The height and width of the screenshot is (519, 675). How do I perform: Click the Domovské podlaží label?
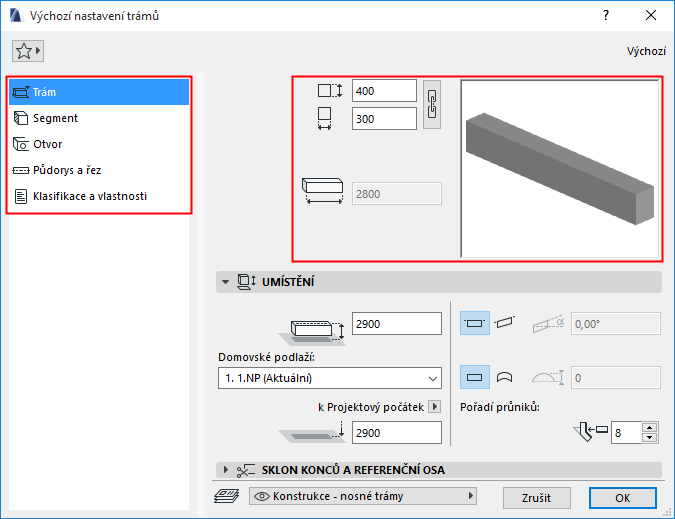(x=266, y=357)
